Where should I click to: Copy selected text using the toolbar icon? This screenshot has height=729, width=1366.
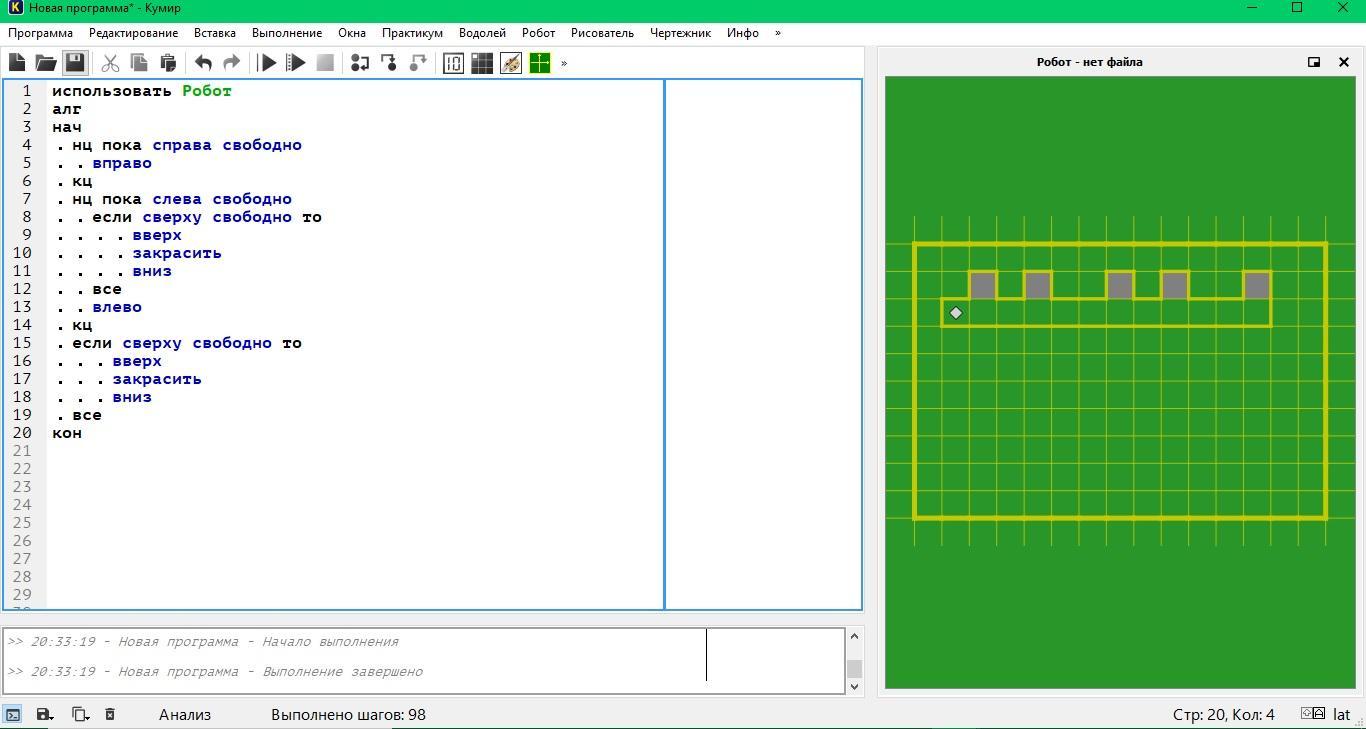click(x=139, y=63)
